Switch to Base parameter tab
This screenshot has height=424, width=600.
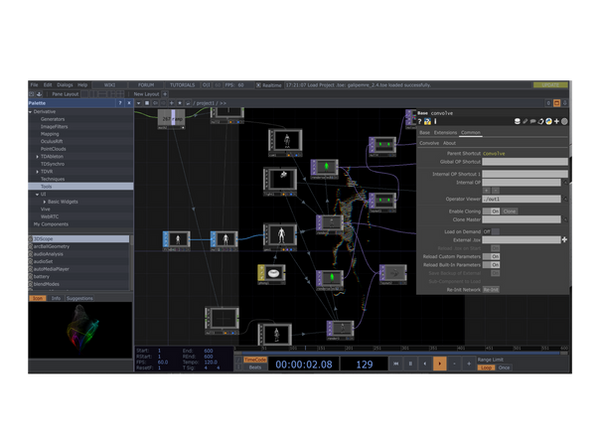[425, 132]
